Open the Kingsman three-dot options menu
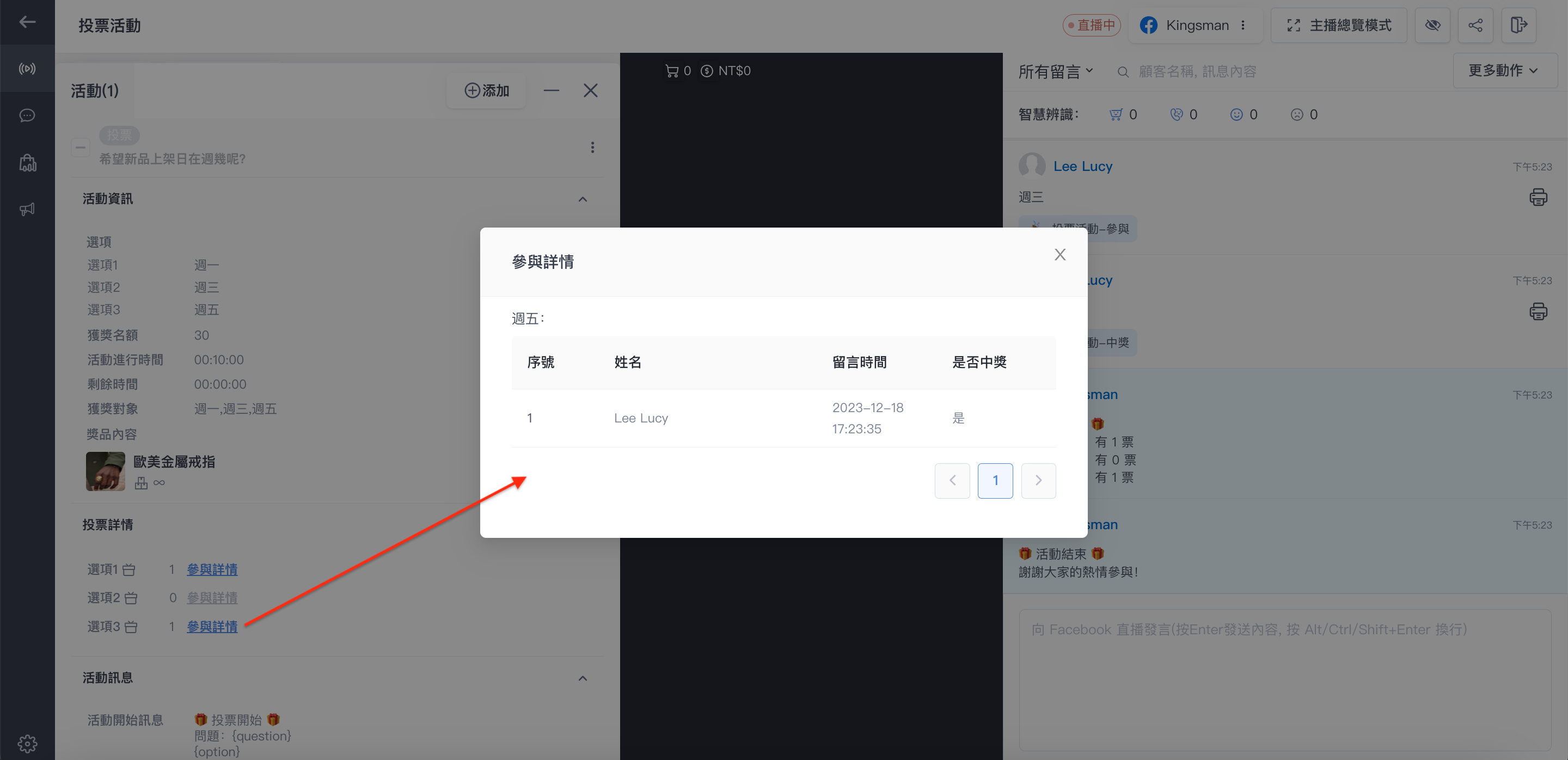Viewport: 1568px width, 760px height. [1243, 25]
